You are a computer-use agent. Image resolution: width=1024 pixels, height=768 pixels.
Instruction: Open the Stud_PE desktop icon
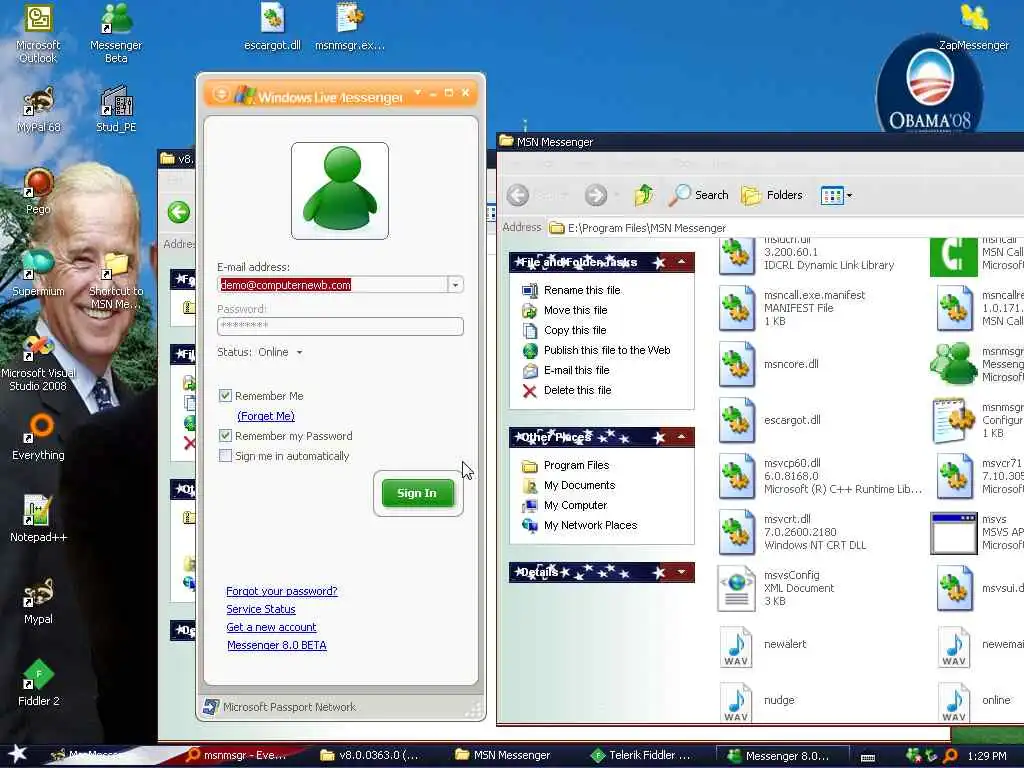click(x=116, y=110)
